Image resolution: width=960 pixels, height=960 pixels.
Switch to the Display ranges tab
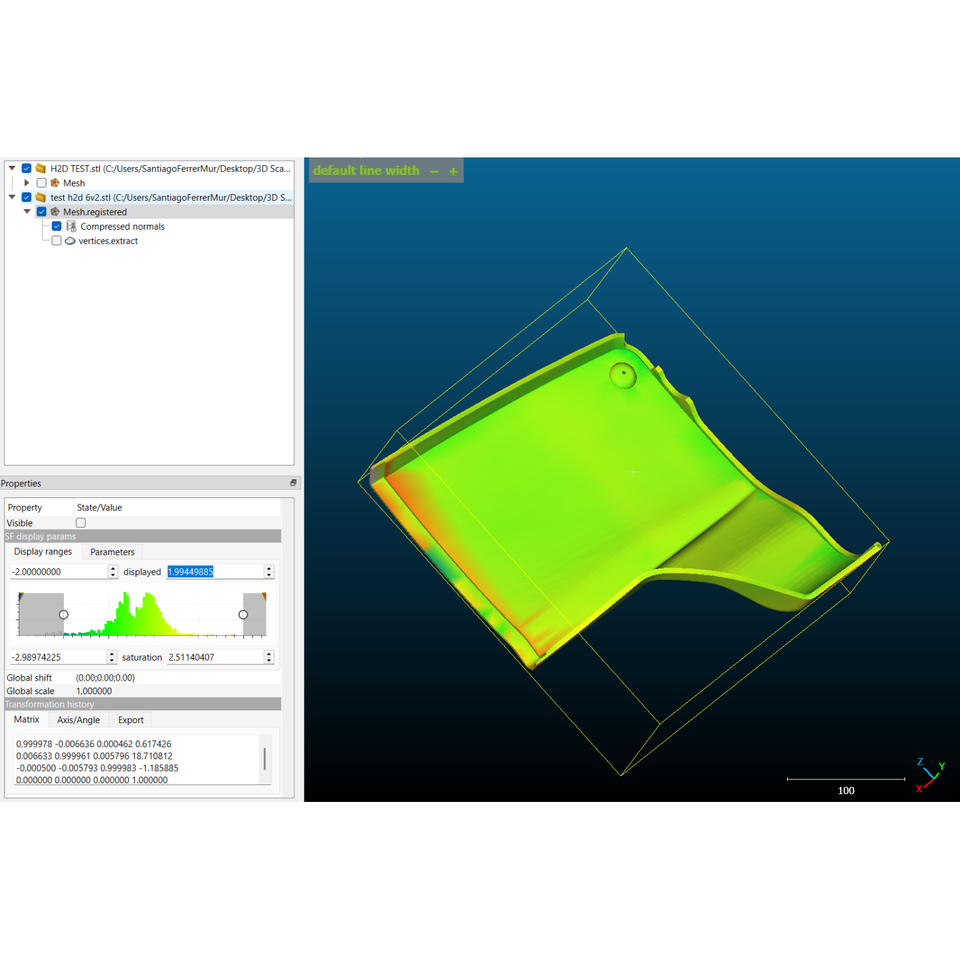click(43, 552)
